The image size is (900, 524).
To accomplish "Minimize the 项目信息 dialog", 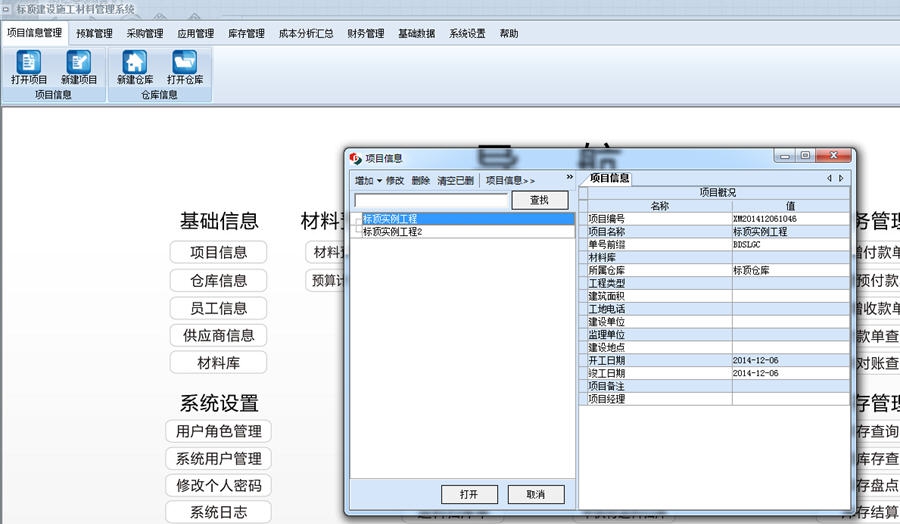I will tap(784, 156).
